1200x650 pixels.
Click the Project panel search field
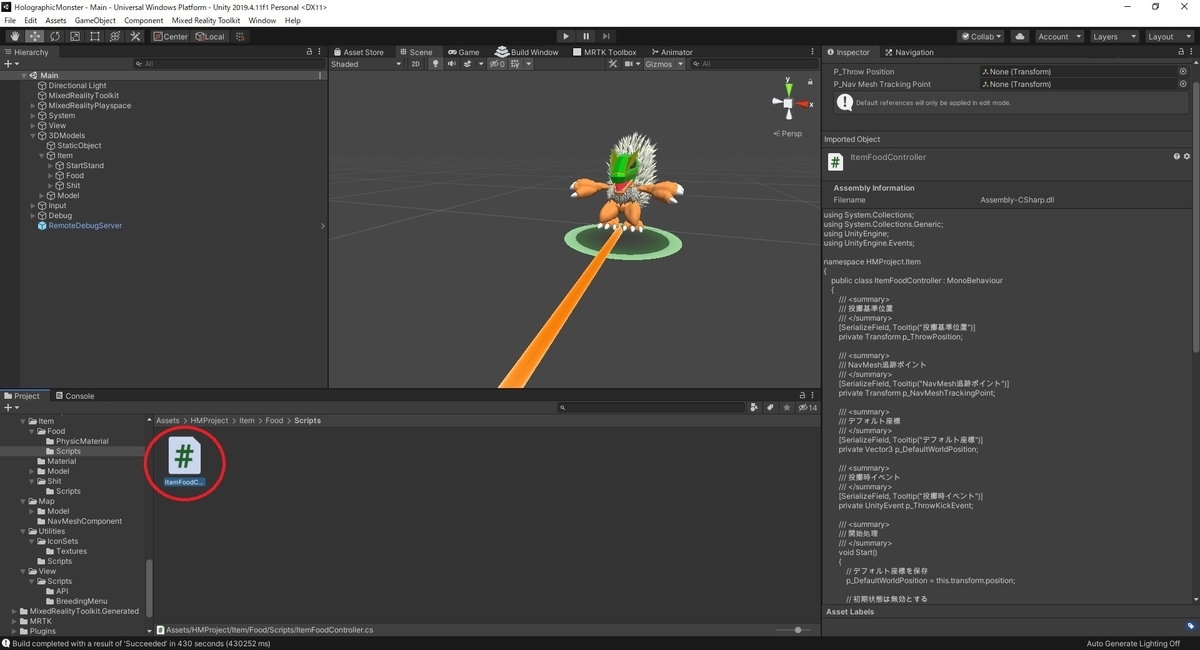click(651, 408)
